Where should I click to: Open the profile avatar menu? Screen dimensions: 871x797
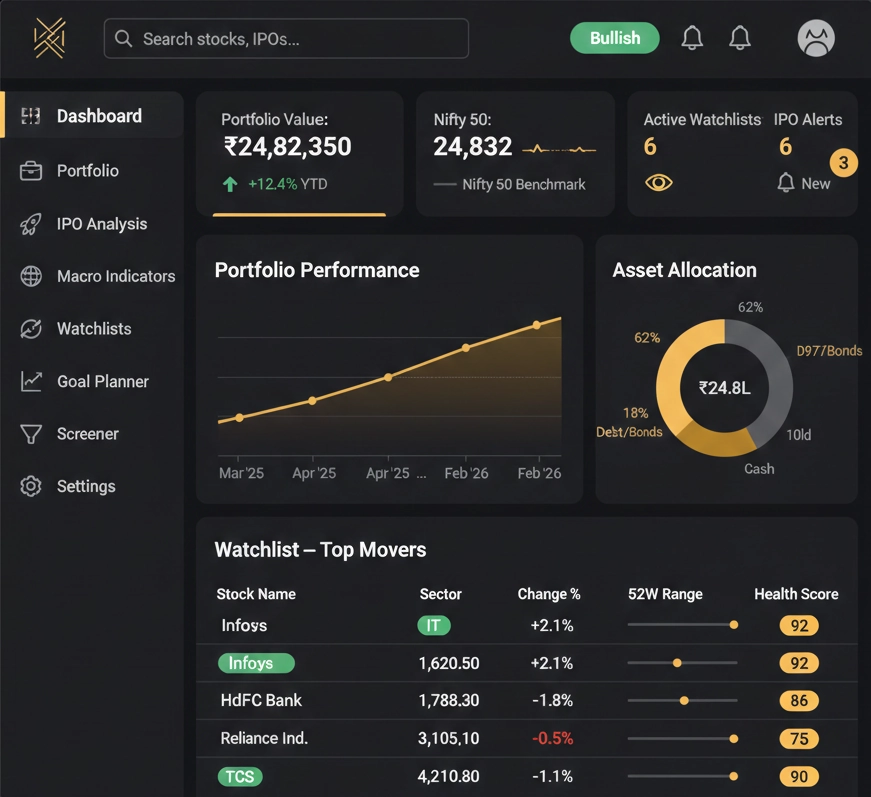point(815,38)
